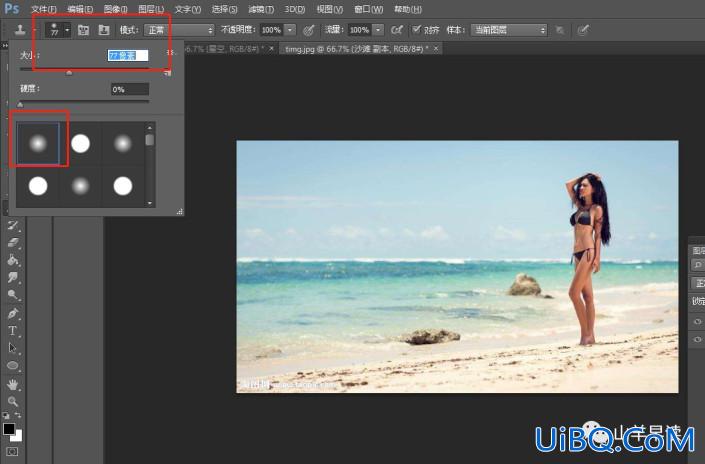Open the 3D(D) menu
705x464 pixels.
(x=294, y=9)
